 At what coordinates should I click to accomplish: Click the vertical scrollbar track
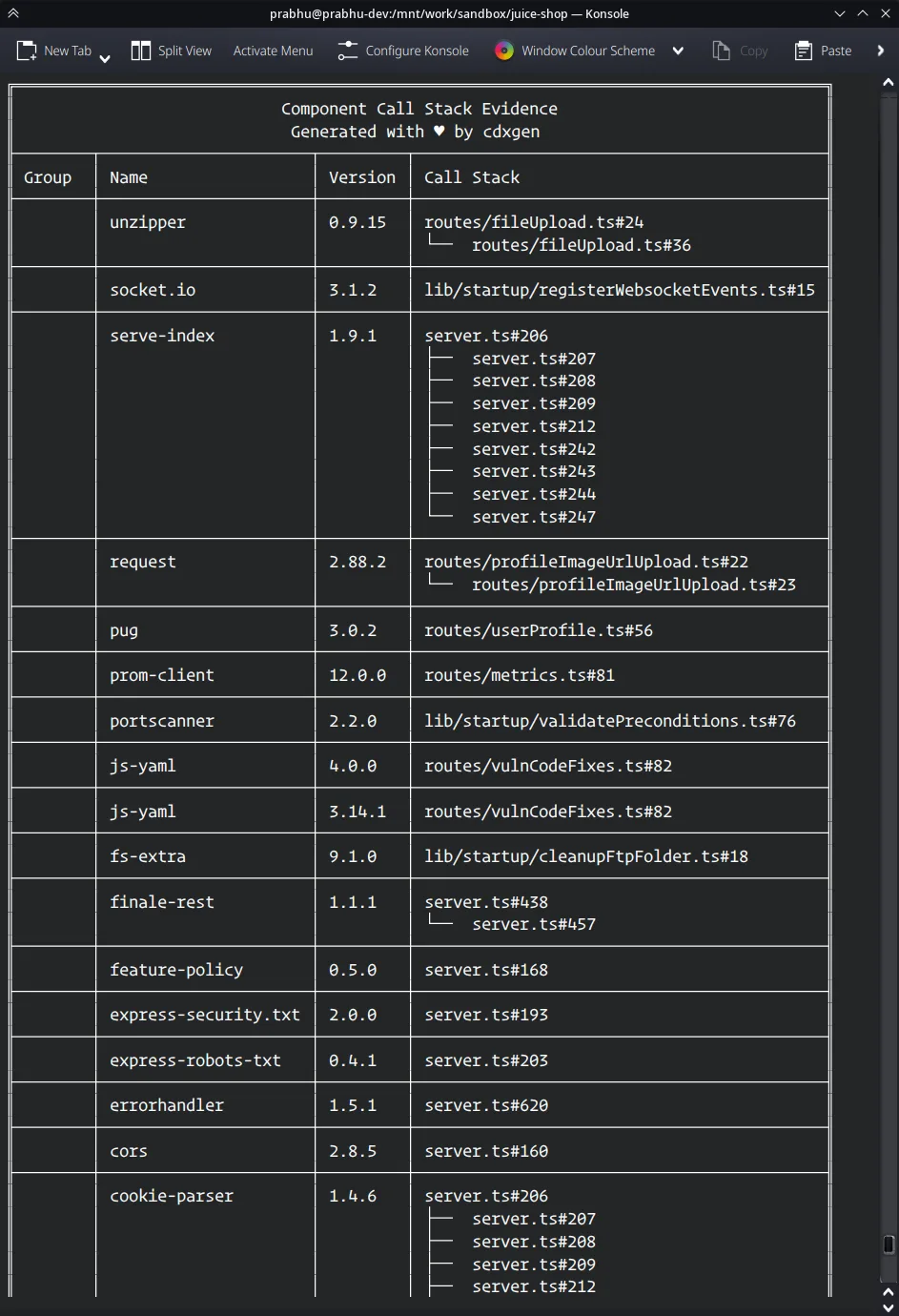888,668
